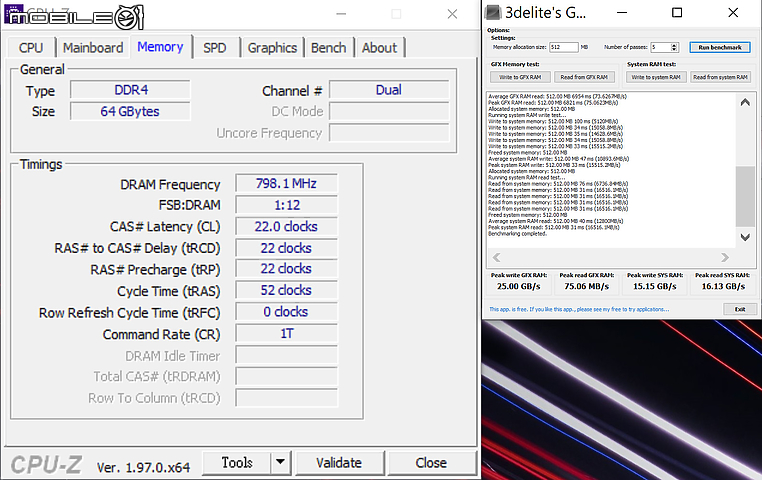Run benchmark in 3delite's window

pos(720,47)
